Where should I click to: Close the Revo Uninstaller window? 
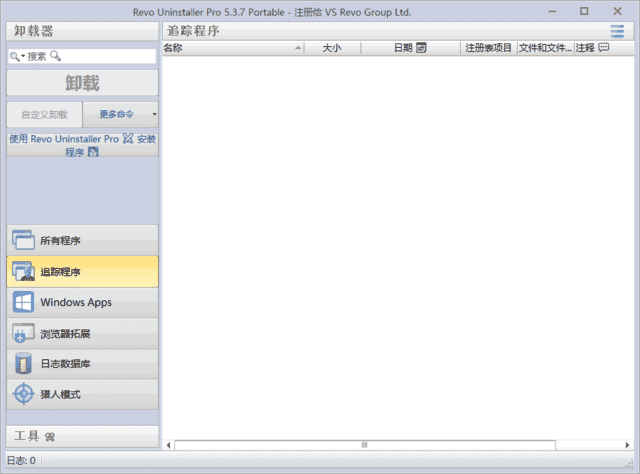(617, 11)
